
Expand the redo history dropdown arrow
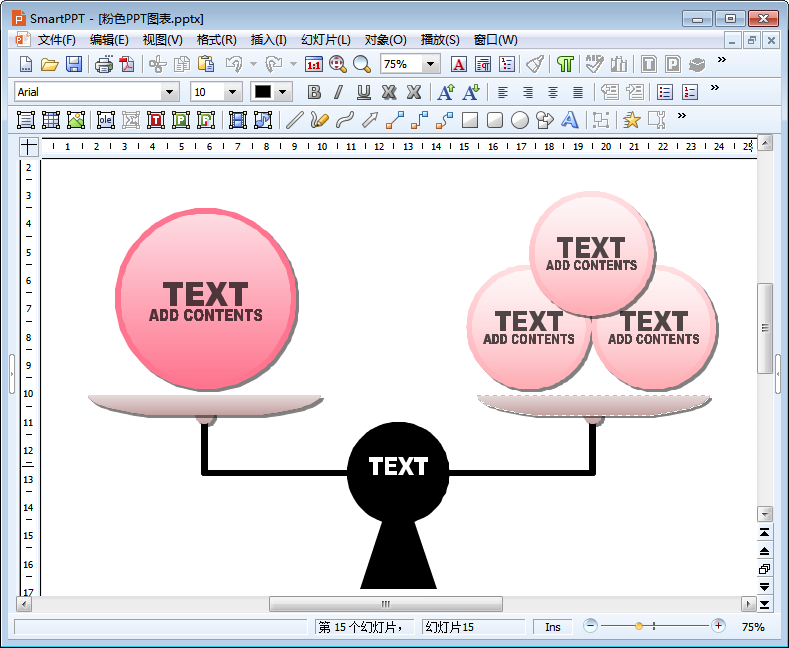293,64
